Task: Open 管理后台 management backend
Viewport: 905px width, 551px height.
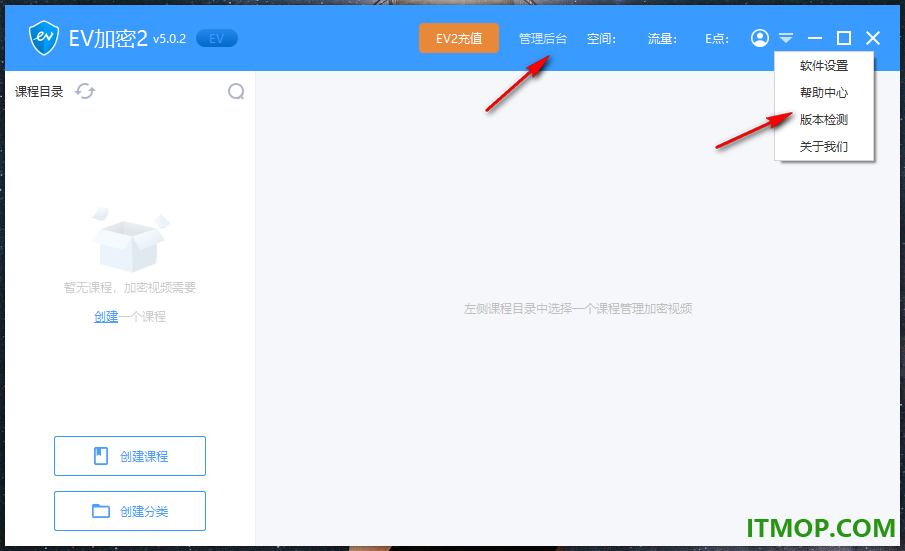Action: point(543,39)
